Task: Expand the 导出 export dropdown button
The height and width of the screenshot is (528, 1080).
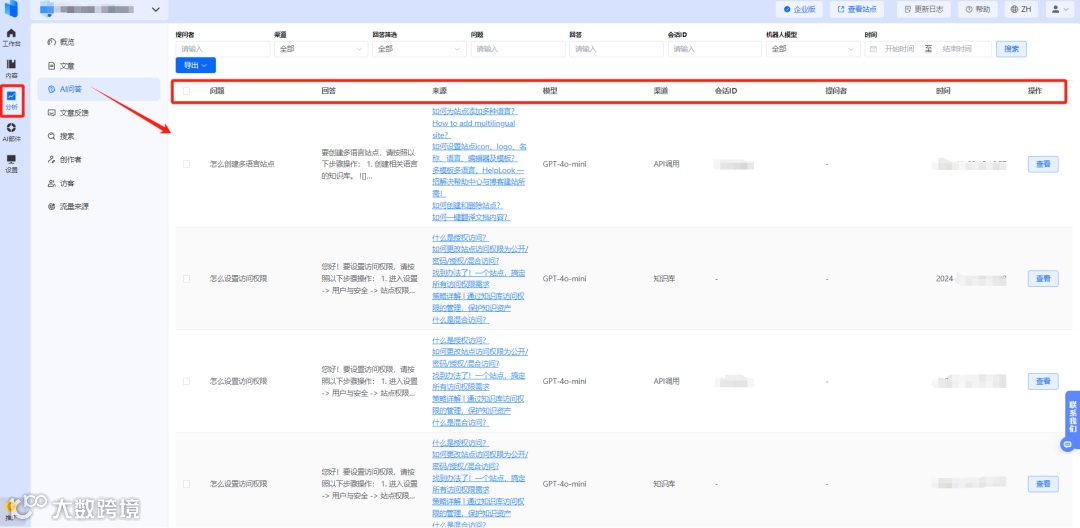Action: tap(196, 65)
